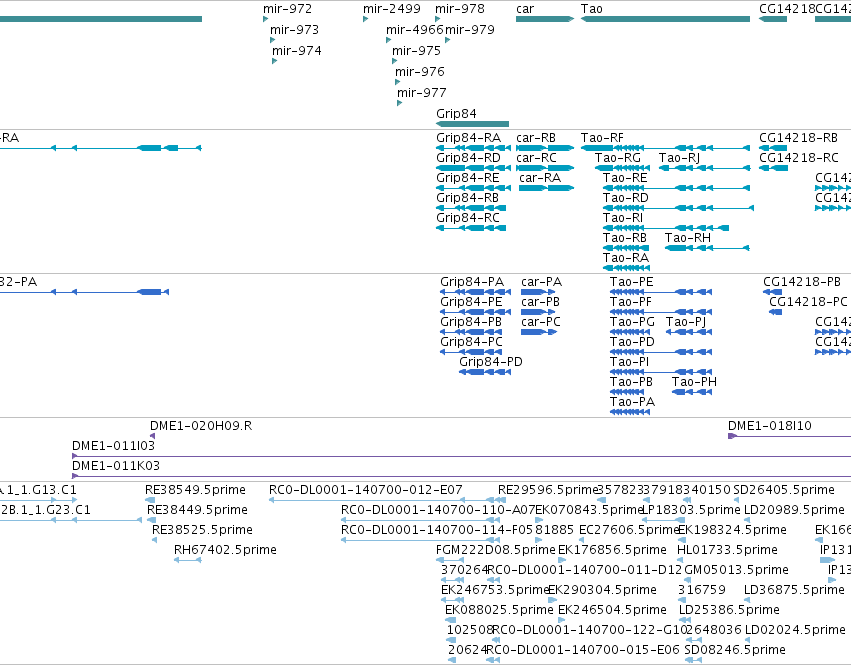
Task: Click the Grip84-RE transcript label
Action: [x=468, y=178]
